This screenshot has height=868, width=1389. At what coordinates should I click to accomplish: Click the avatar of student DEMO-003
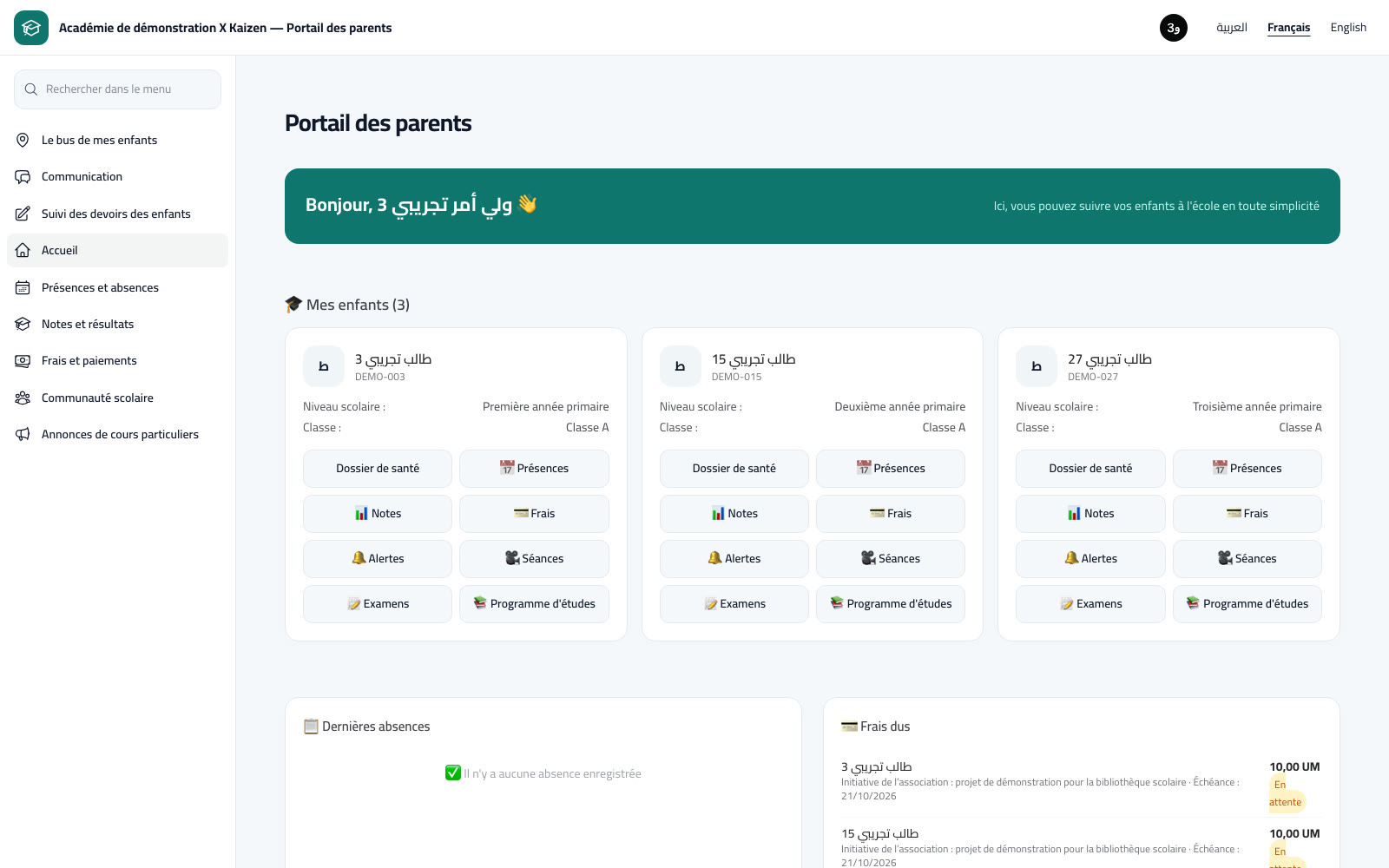[324, 366]
